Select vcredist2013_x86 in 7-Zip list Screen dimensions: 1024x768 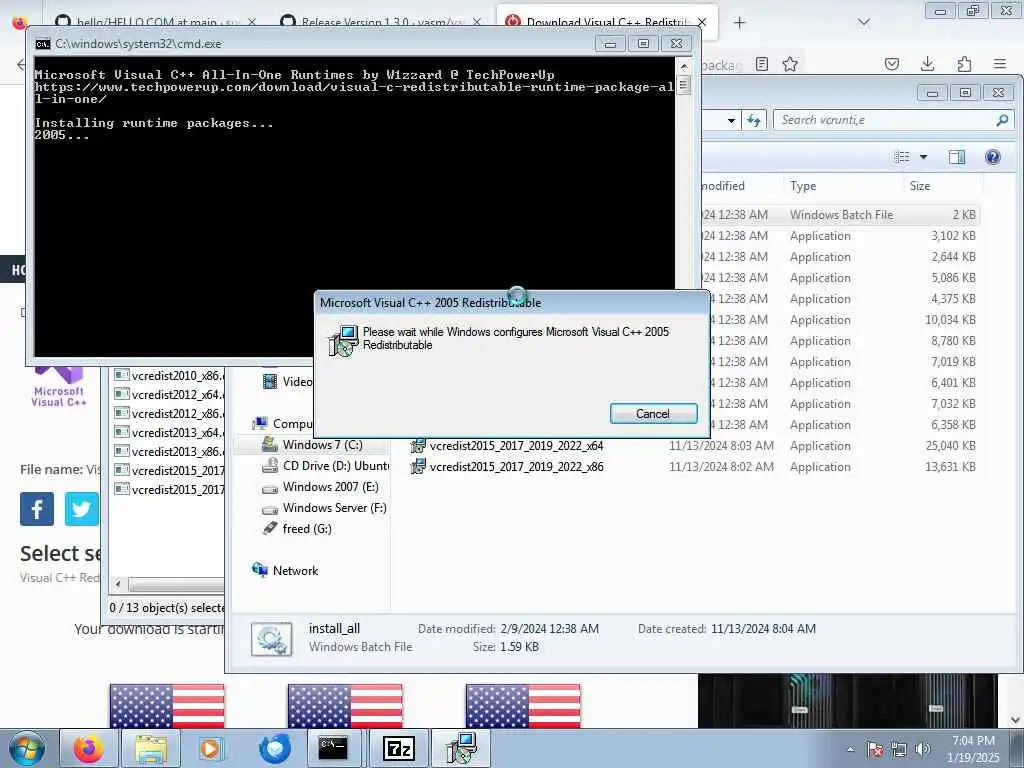(x=169, y=451)
